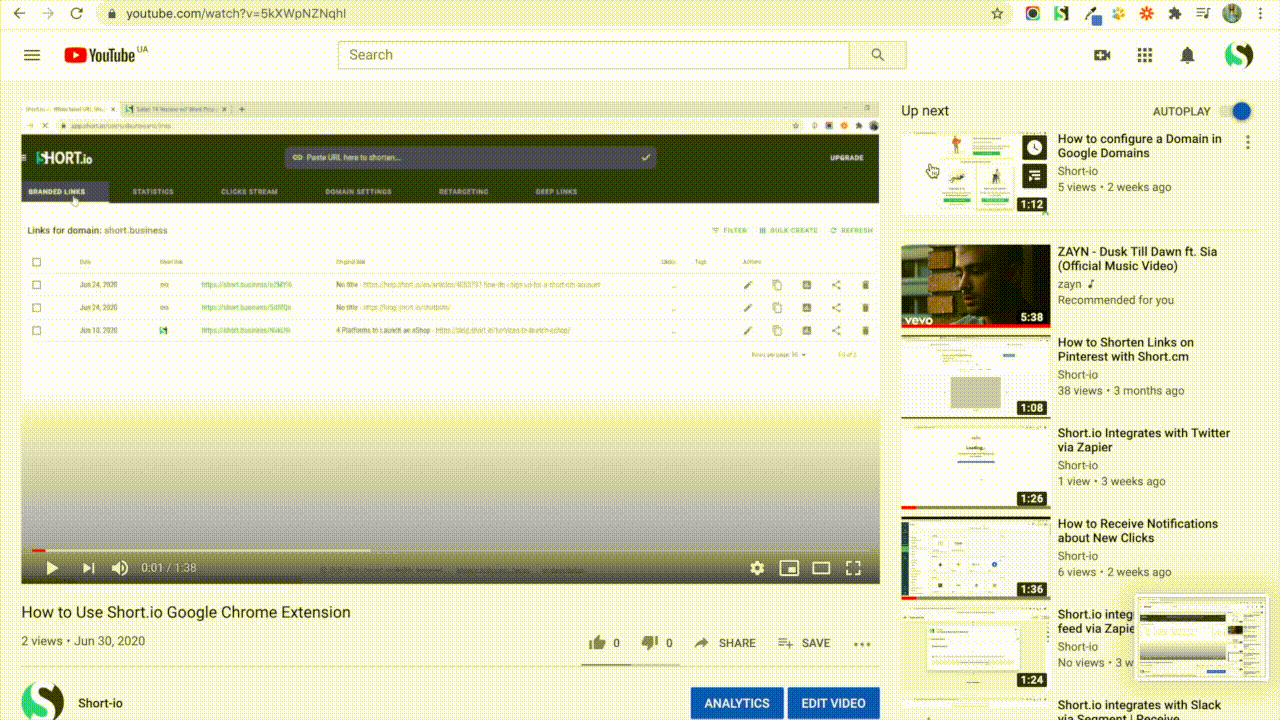Open the rainbow circle extension icon
The height and width of the screenshot is (720, 1280).
[x=1033, y=14]
